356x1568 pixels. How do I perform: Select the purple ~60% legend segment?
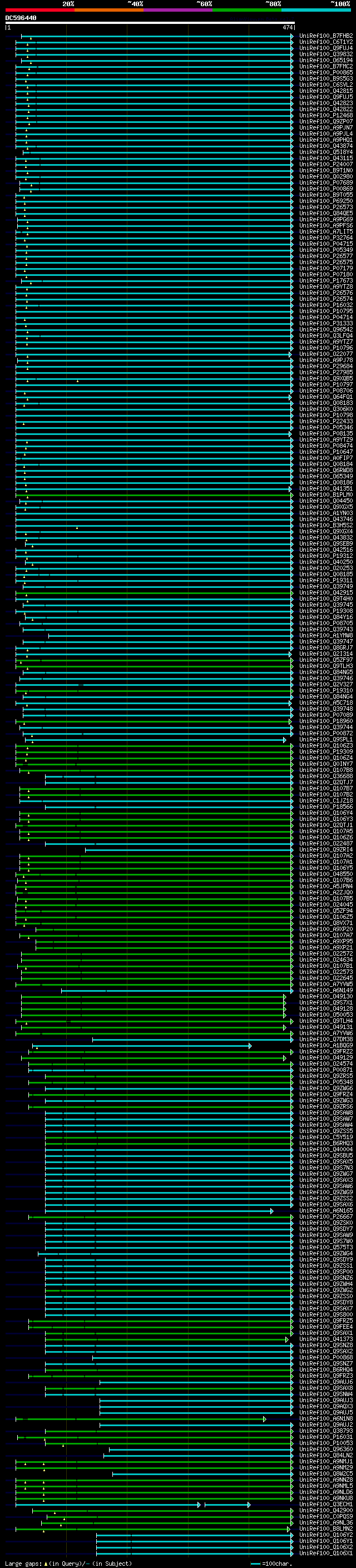[x=177, y=10]
